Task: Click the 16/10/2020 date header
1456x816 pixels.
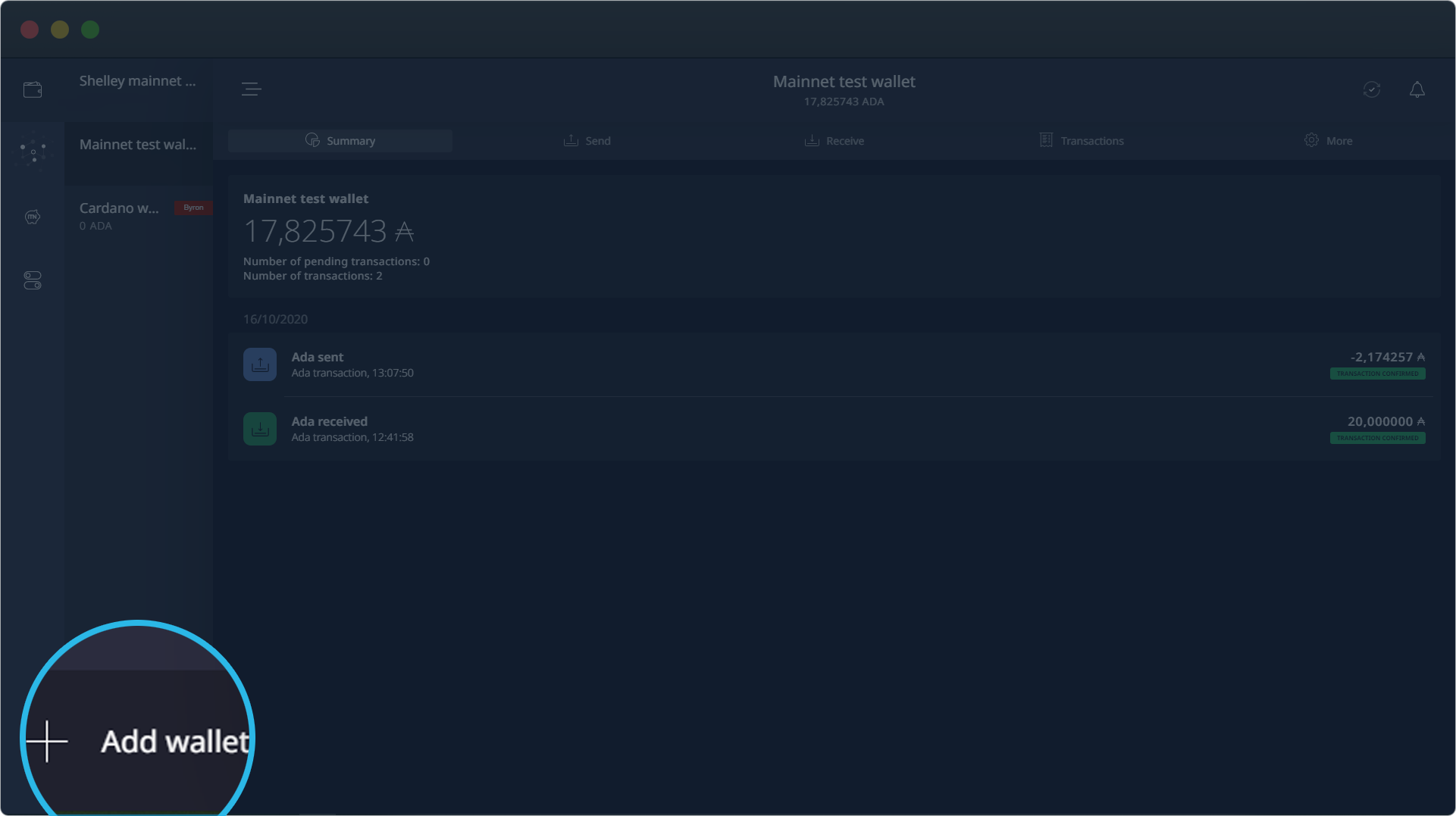Action: click(275, 319)
